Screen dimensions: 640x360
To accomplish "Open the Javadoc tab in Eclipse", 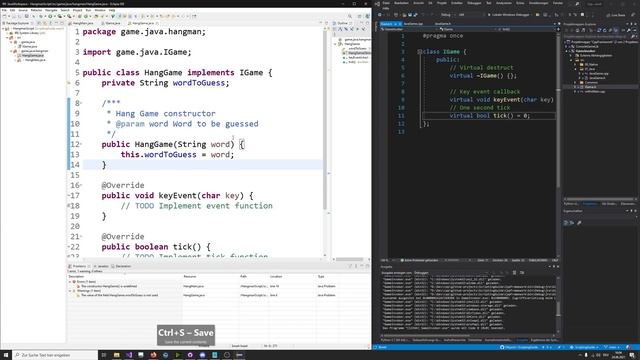I will 102,266.
